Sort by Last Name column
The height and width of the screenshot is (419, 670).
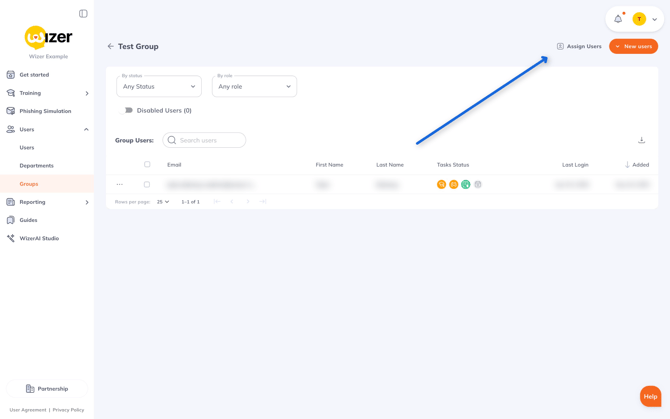click(x=390, y=165)
